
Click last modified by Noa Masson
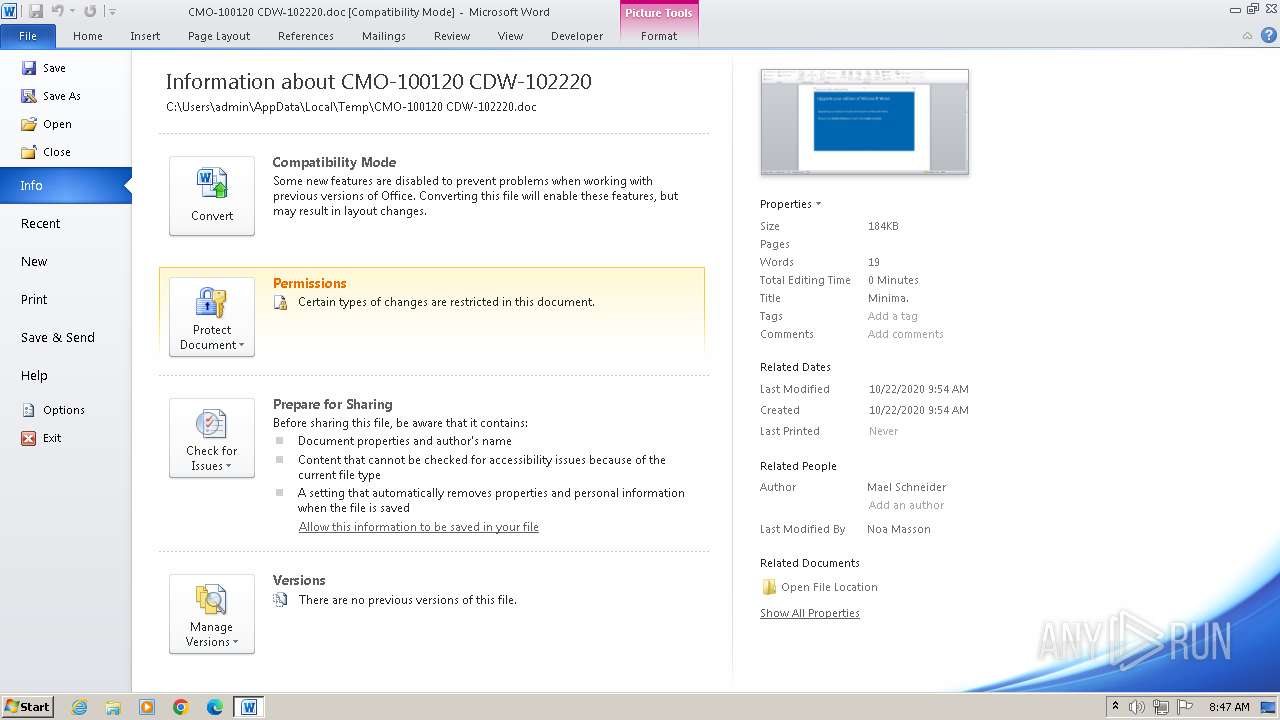tap(899, 529)
